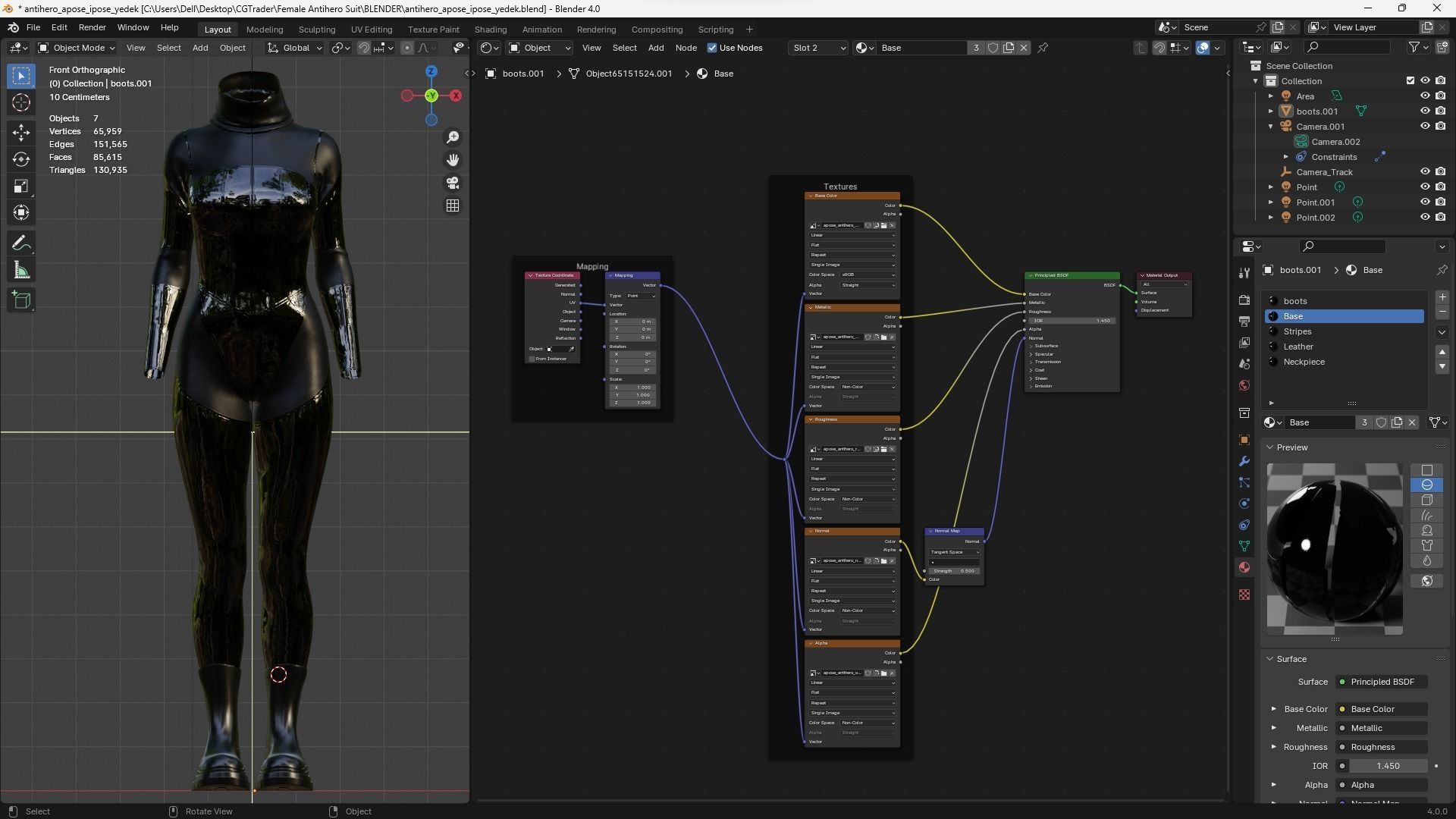Select the Rotate tool in the viewport toolbar
The height and width of the screenshot is (819, 1456).
coord(21,159)
